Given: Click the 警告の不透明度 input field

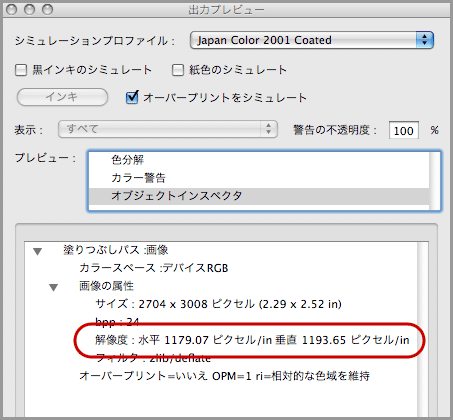Looking at the screenshot, I should click(x=404, y=130).
